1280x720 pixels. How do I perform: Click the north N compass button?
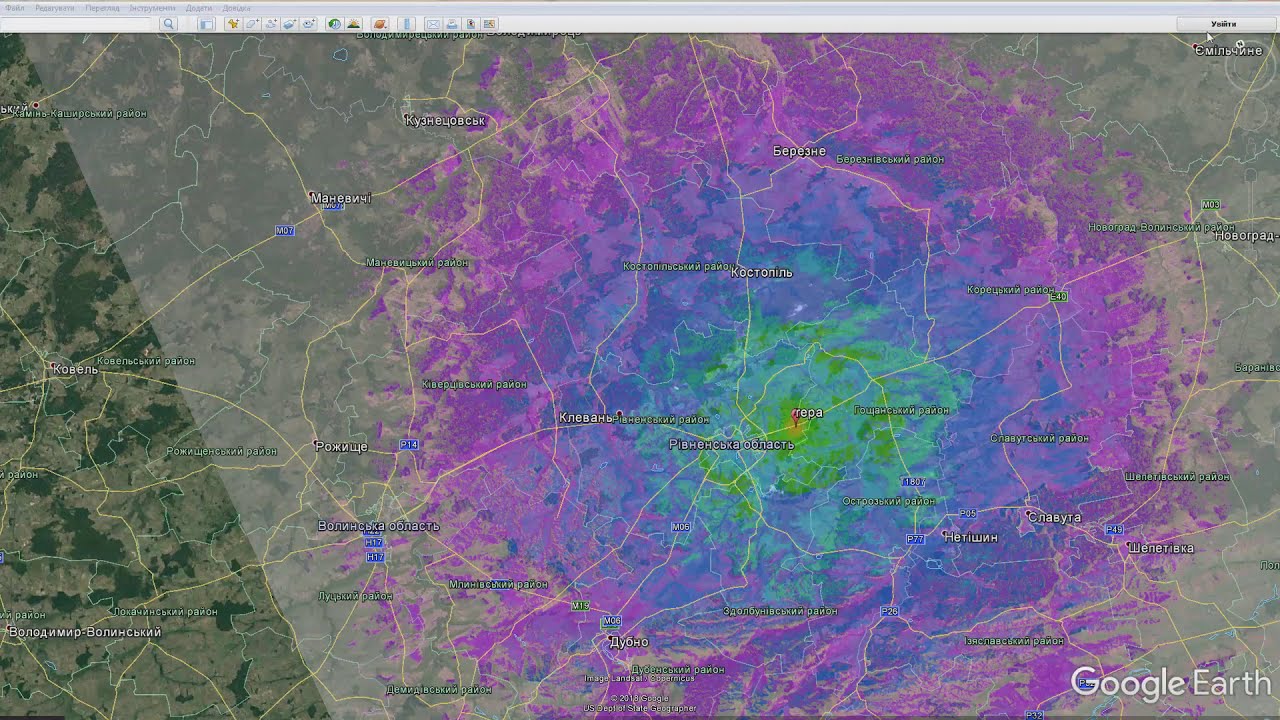point(1241,44)
